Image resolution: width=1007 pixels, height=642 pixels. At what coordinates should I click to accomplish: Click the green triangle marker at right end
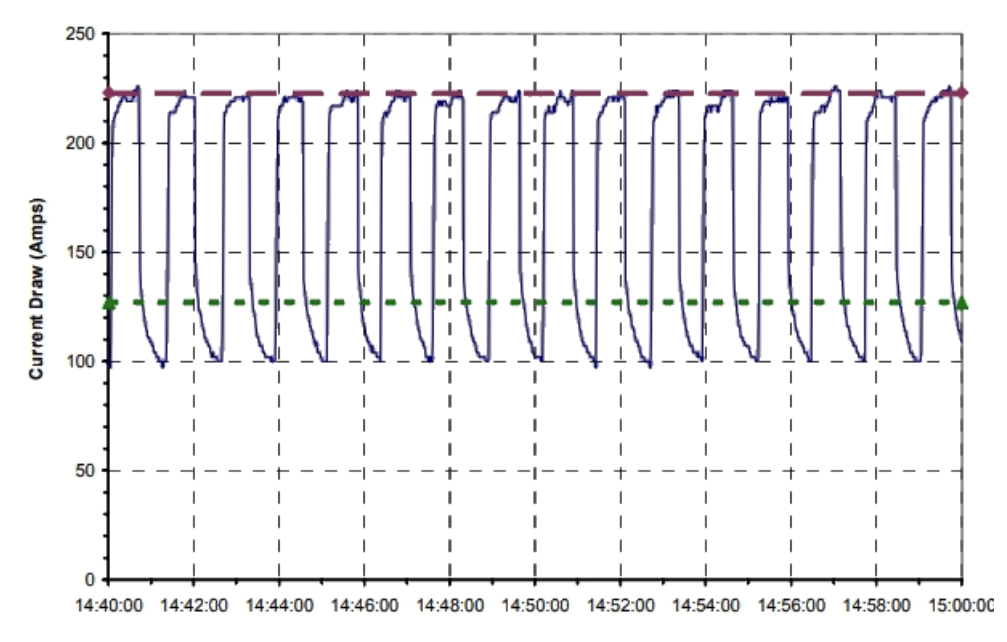click(962, 302)
